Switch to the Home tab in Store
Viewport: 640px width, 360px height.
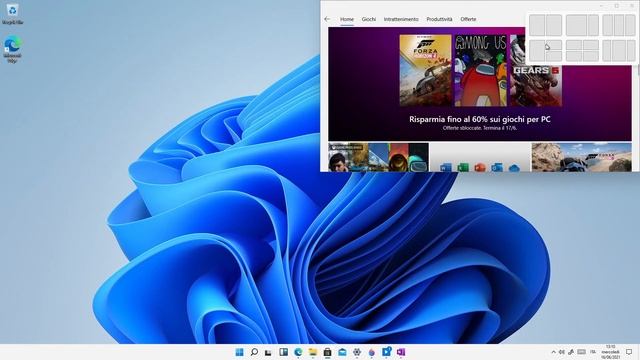click(x=347, y=19)
